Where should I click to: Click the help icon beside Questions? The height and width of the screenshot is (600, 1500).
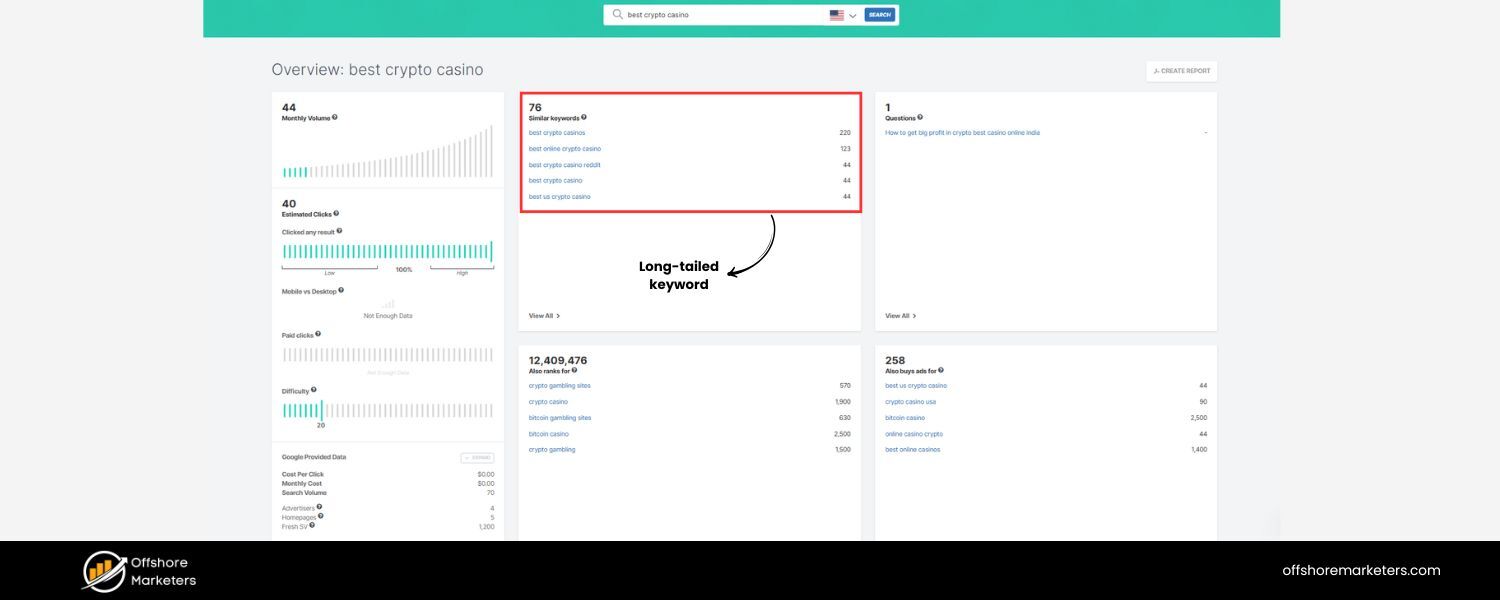(x=921, y=117)
